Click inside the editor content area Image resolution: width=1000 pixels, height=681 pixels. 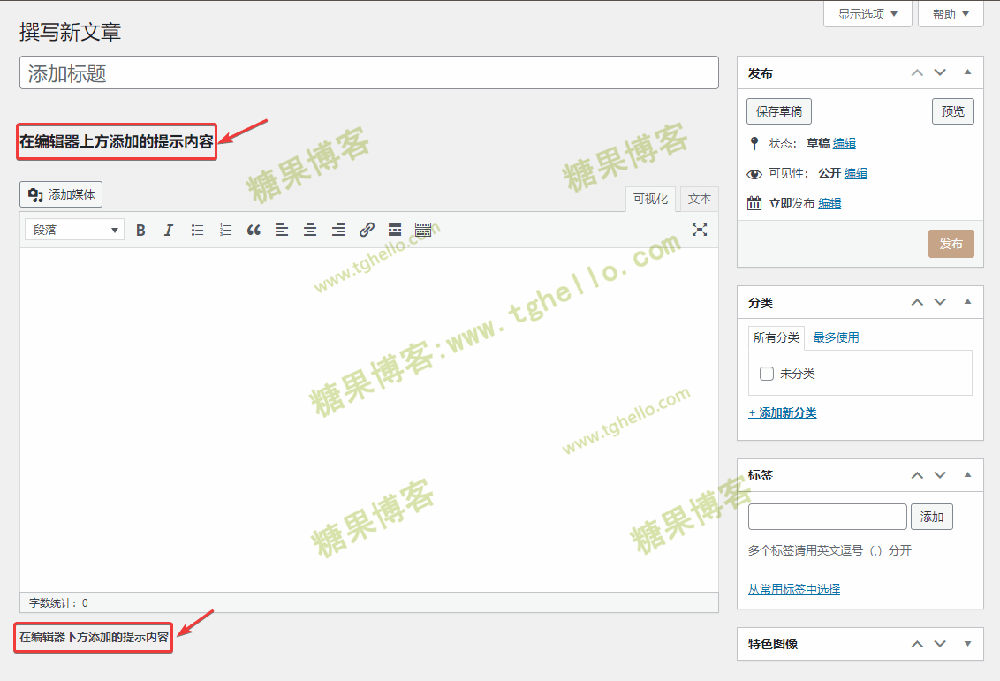tap(369, 420)
